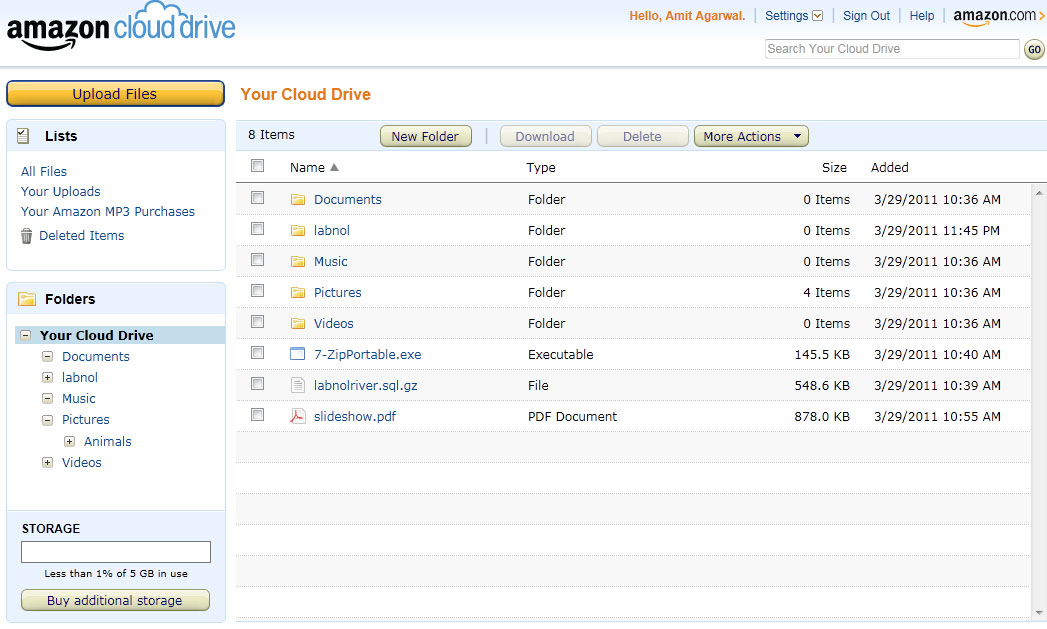The width and height of the screenshot is (1047, 629).
Task: Click the Documents folder icon in file list
Action: coord(298,200)
